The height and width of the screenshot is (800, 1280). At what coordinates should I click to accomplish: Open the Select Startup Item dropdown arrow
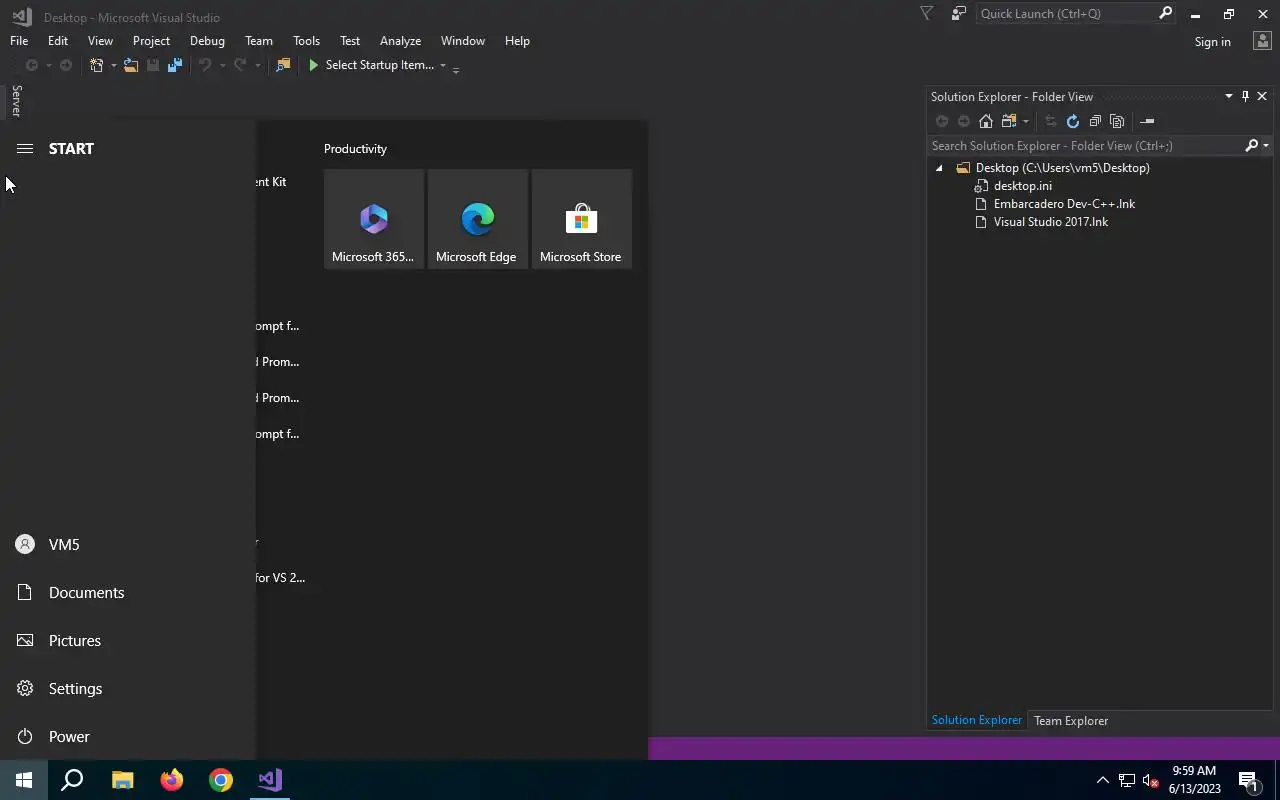443,66
